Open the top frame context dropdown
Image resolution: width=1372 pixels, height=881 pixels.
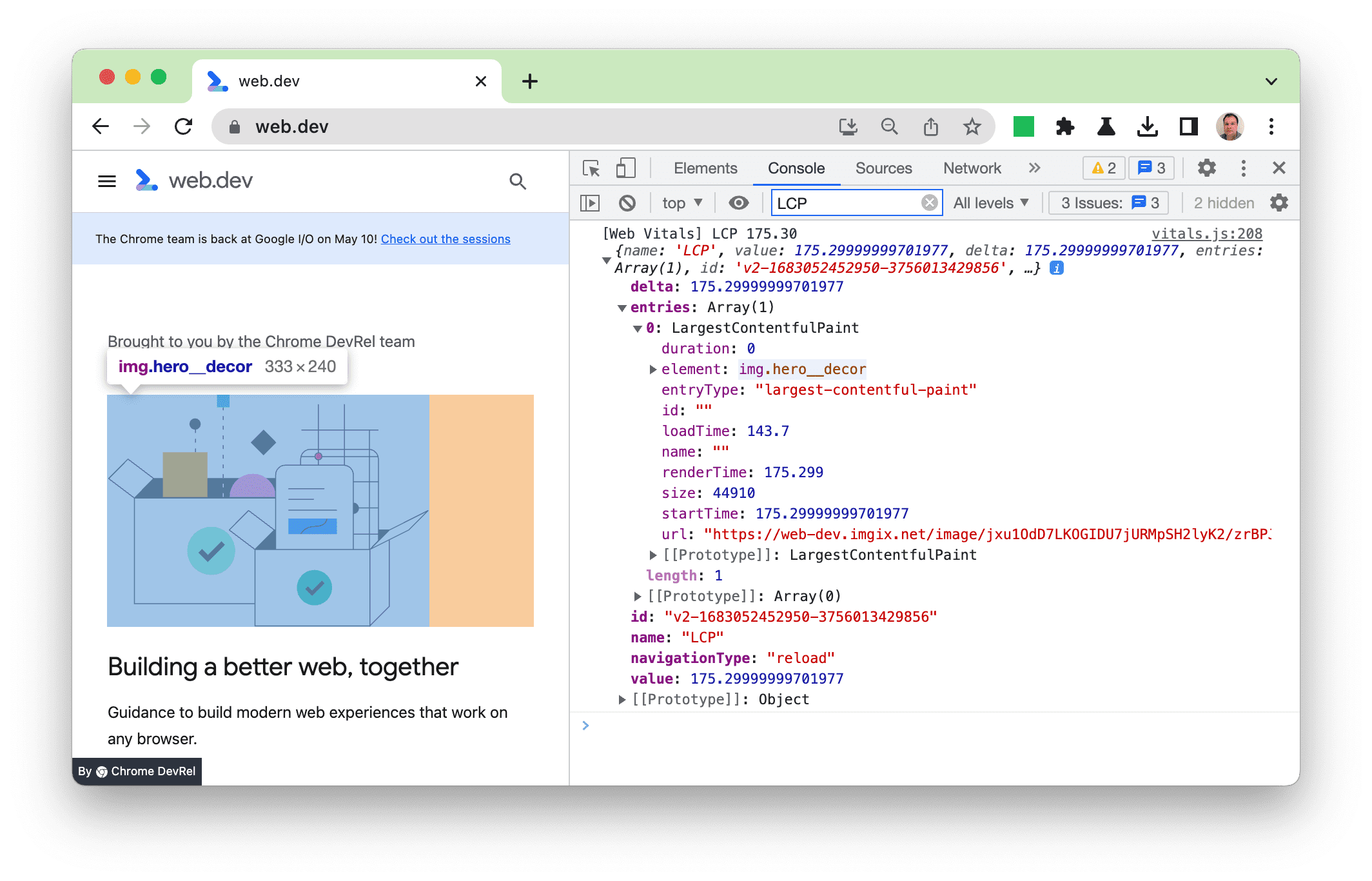tap(681, 204)
